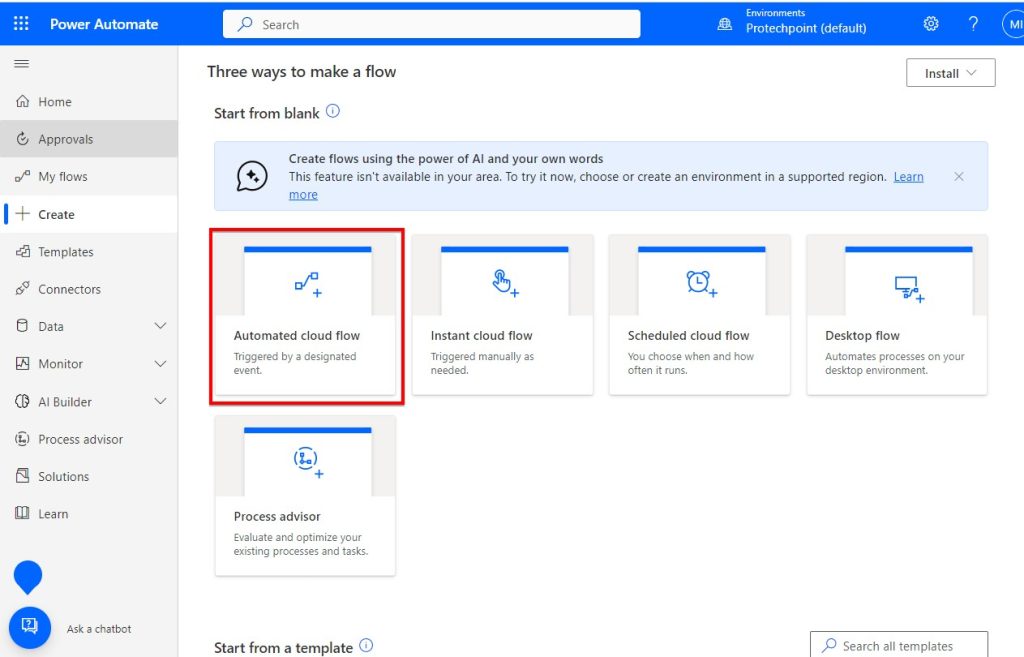This screenshot has height=657, width=1024.
Task: Go to Home in the sidebar
Action: click(x=89, y=102)
